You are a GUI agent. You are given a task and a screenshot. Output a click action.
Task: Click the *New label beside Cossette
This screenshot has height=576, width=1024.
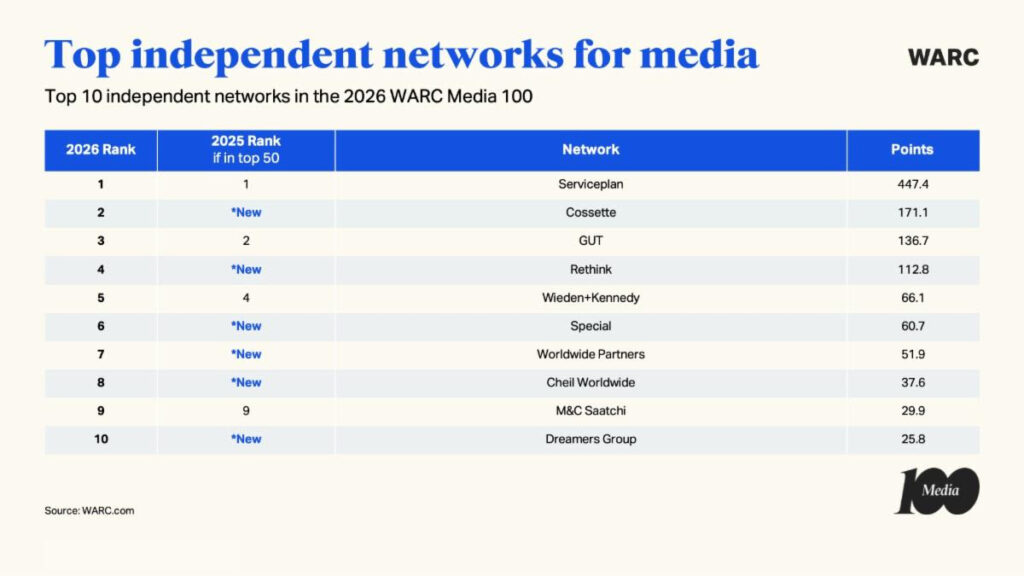pos(244,212)
